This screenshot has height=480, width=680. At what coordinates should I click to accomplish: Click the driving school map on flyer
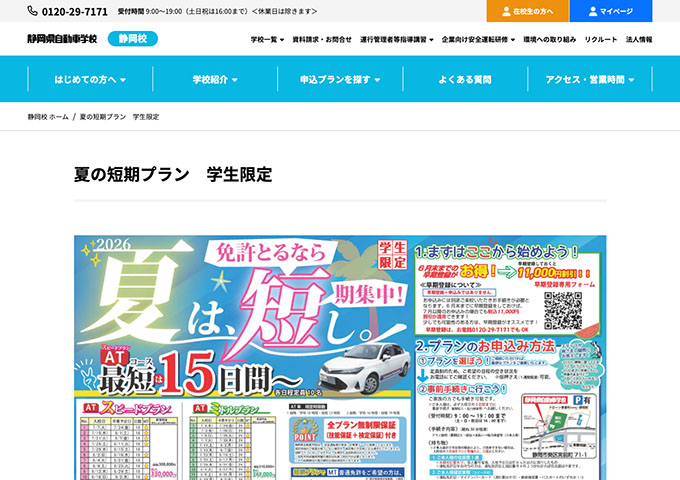pyautogui.click(x=559, y=426)
